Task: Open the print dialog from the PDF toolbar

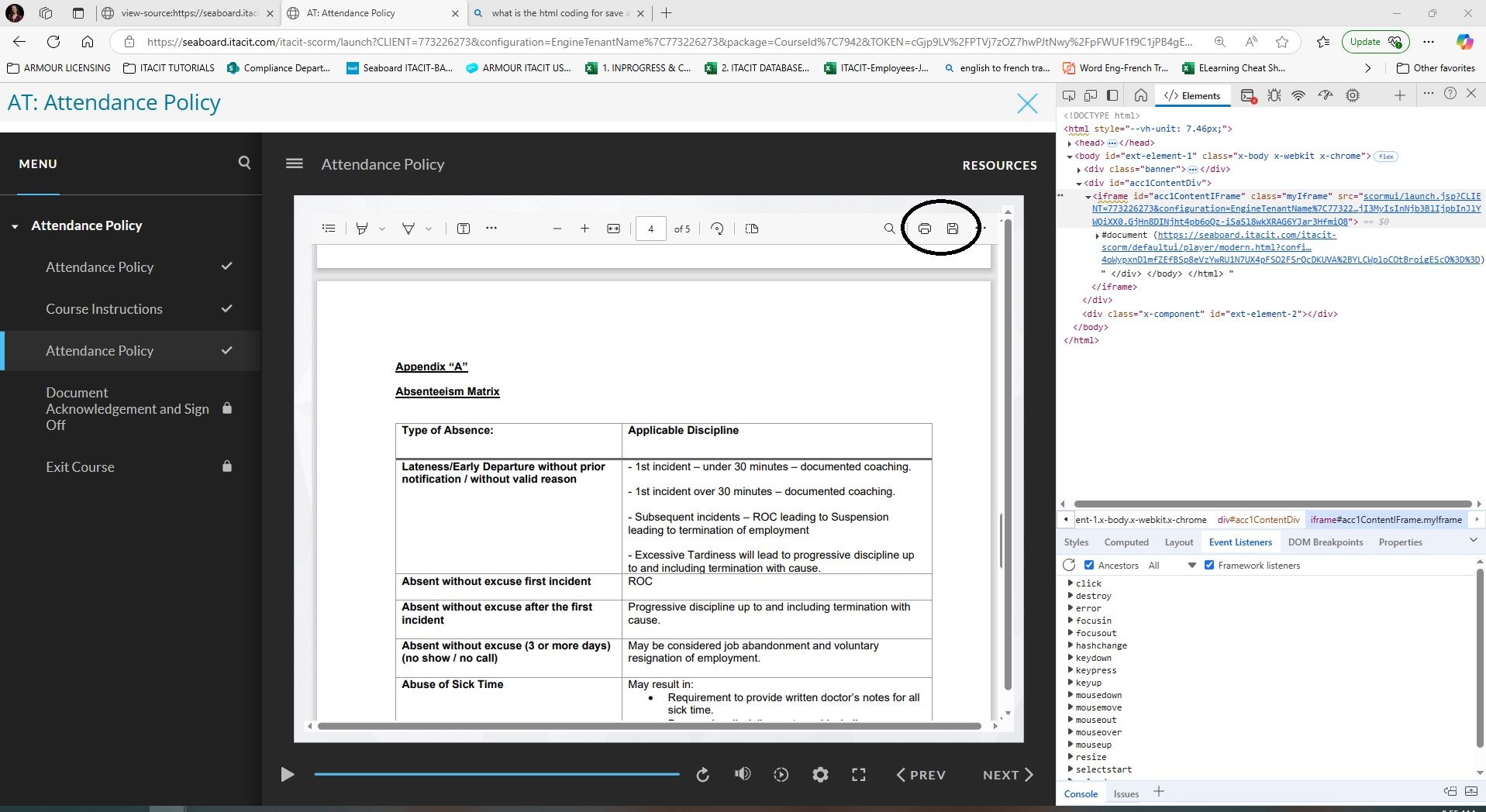Action: pyautogui.click(x=923, y=229)
